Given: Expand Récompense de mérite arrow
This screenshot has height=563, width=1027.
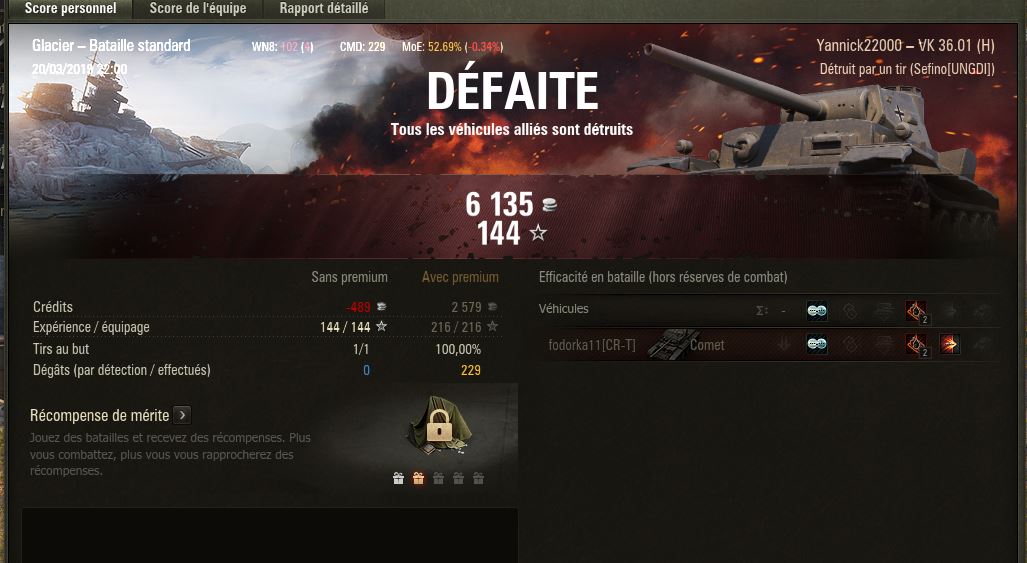Looking at the screenshot, I should (x=183, y=415).
